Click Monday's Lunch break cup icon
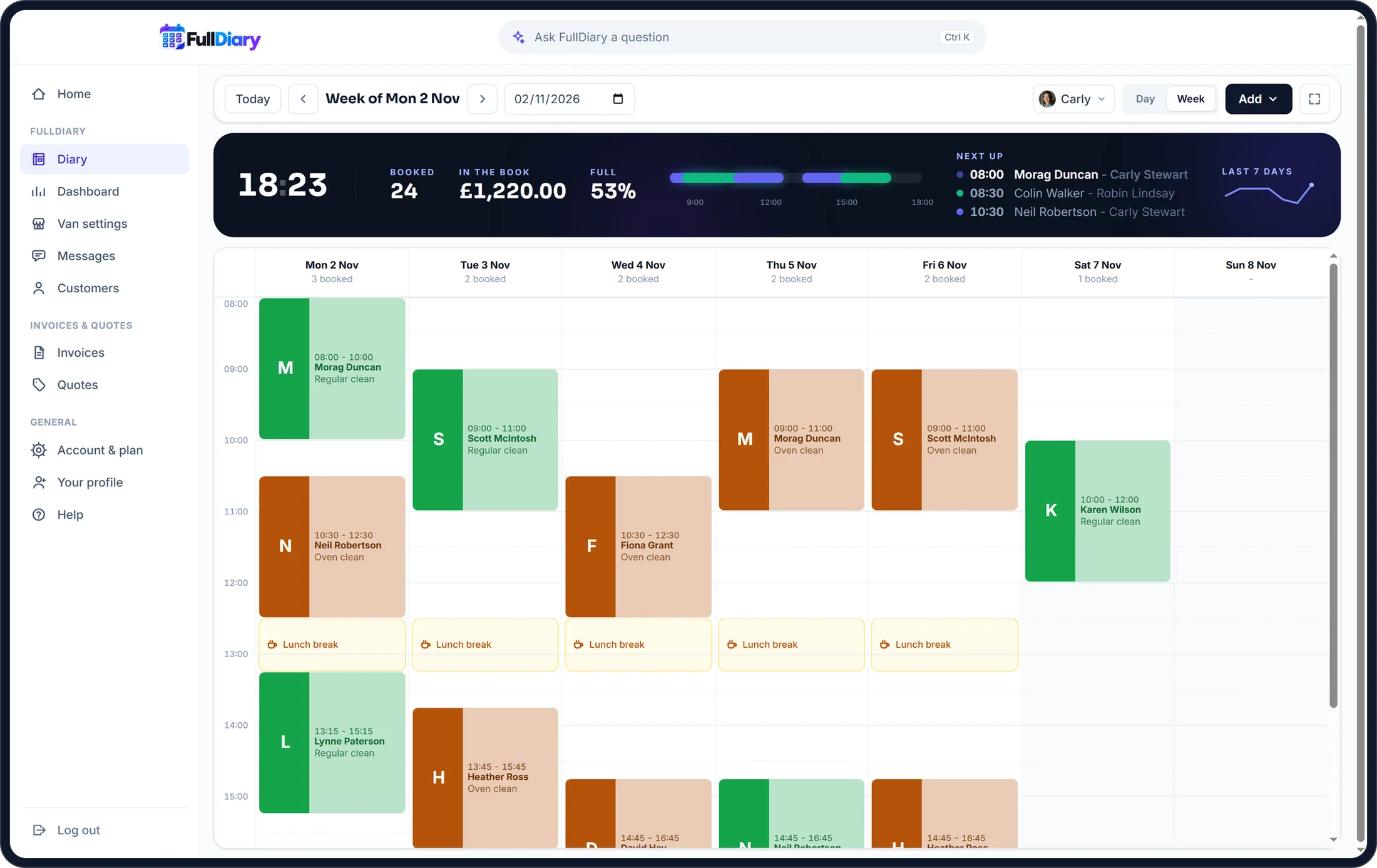Image resolution: width=1377 pixels, height=868 pixels. (272, 645)
